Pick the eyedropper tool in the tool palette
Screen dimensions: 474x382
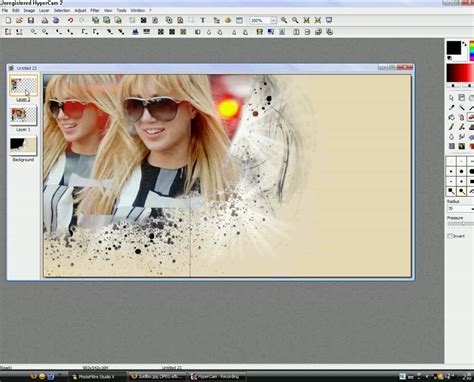452,108
